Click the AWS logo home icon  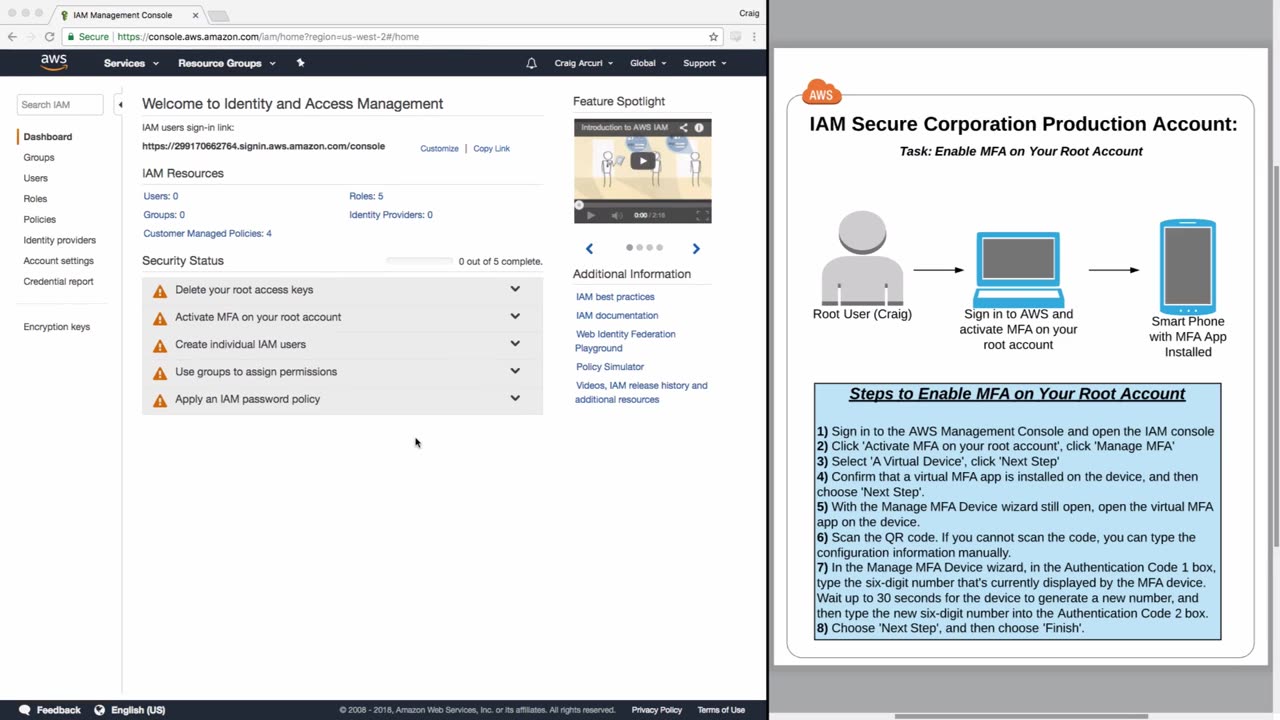coord(54,62)
